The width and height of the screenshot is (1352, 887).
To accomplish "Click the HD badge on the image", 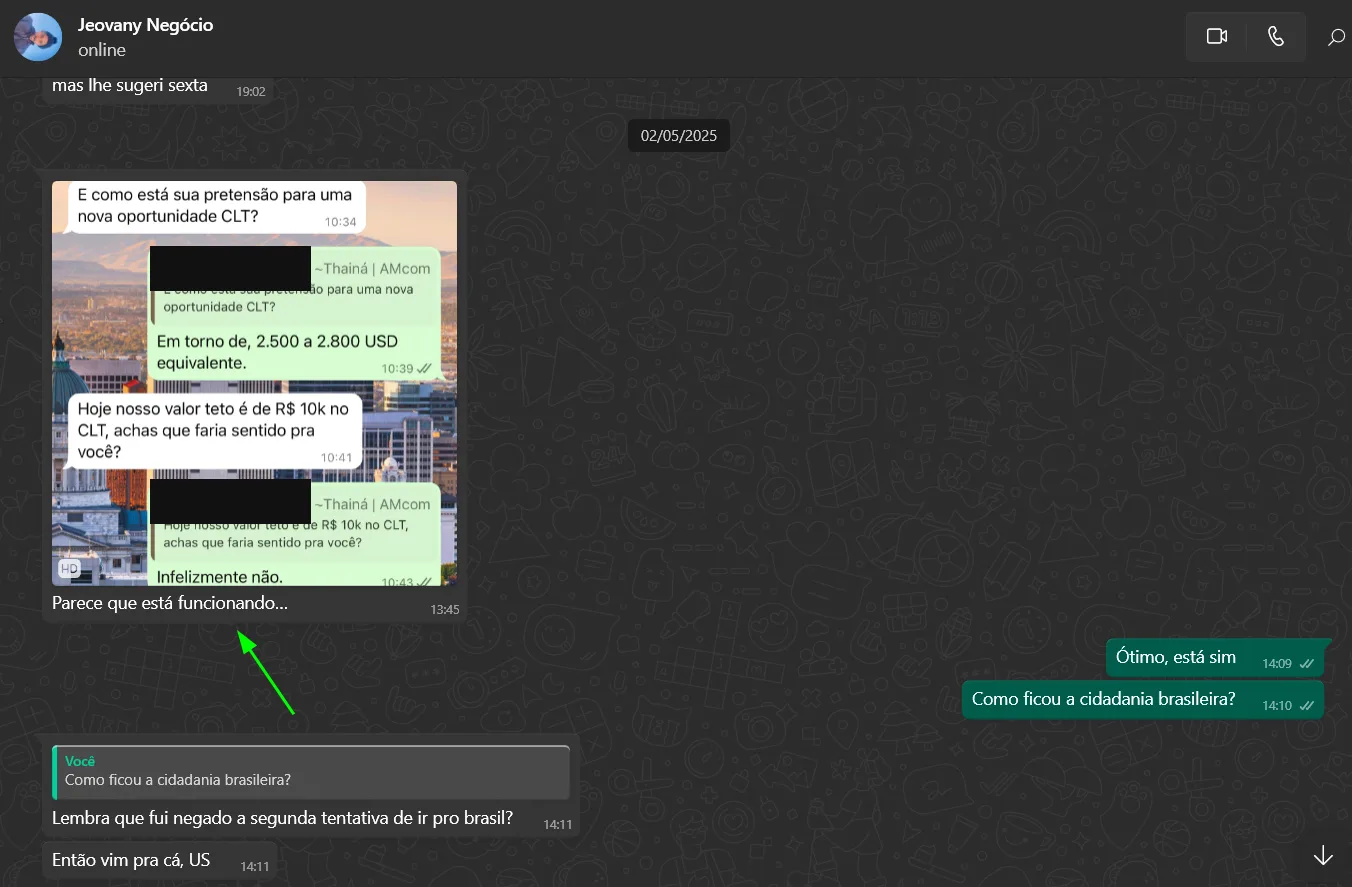I will 69,568.
